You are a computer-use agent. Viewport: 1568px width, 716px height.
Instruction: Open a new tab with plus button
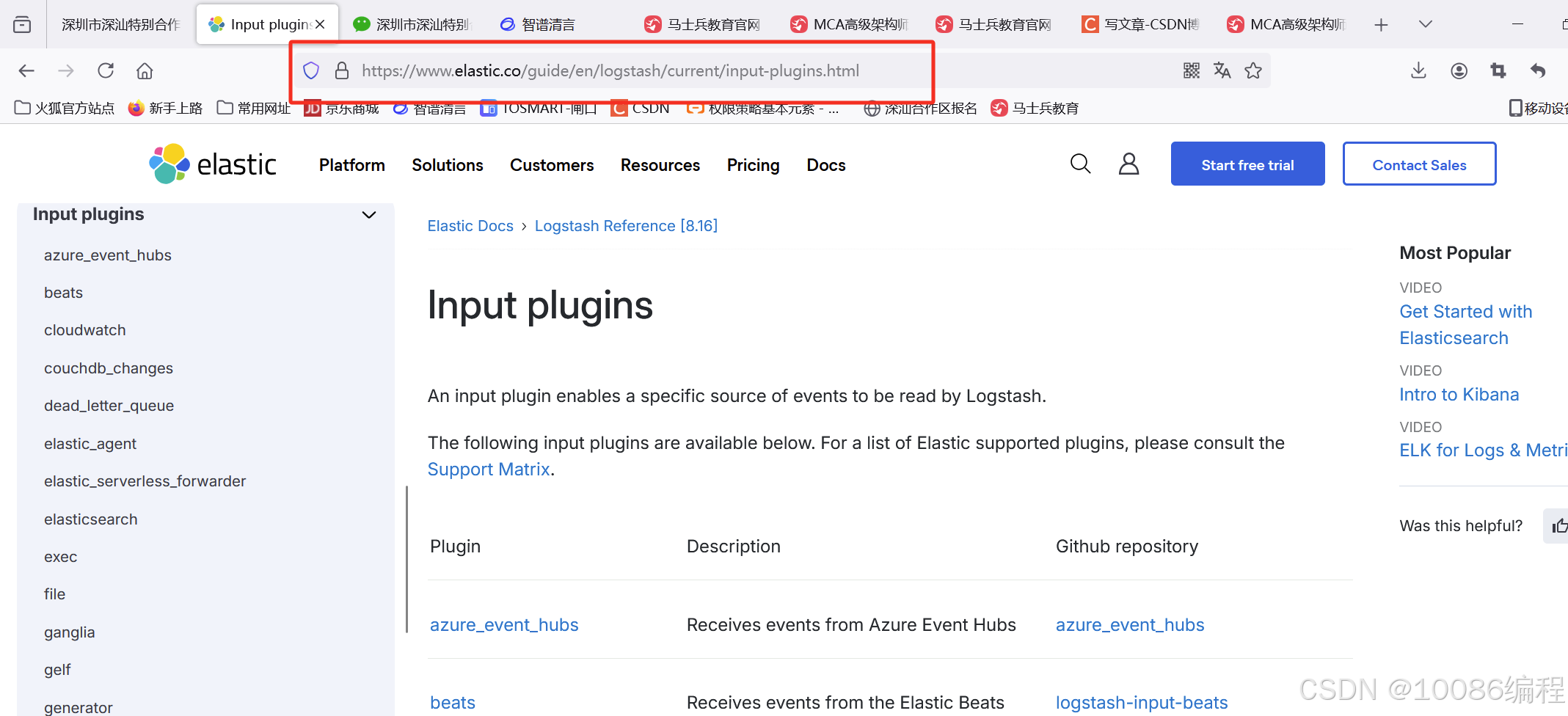point(1381,25)
